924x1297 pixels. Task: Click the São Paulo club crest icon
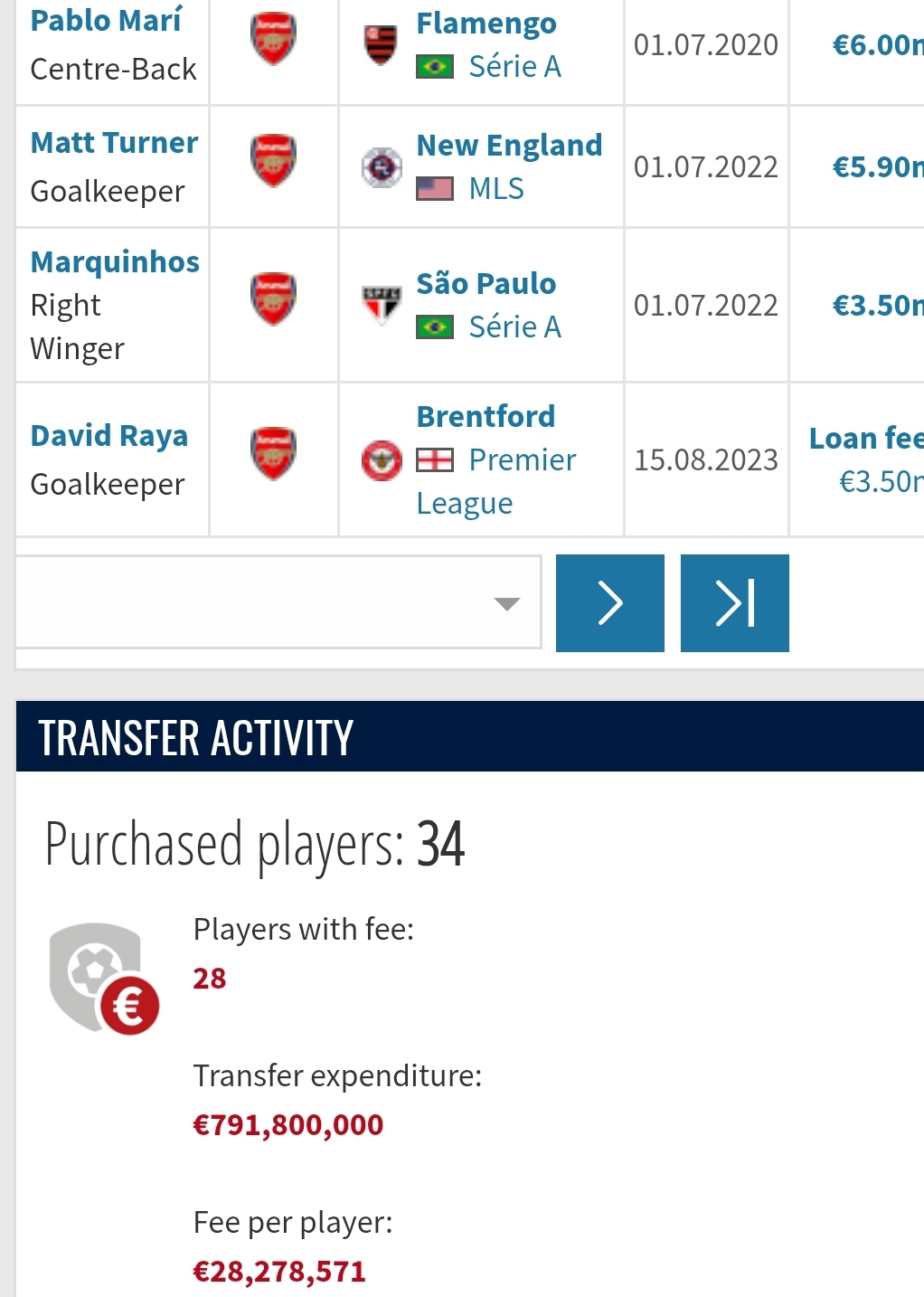click(x=381, y=306)
